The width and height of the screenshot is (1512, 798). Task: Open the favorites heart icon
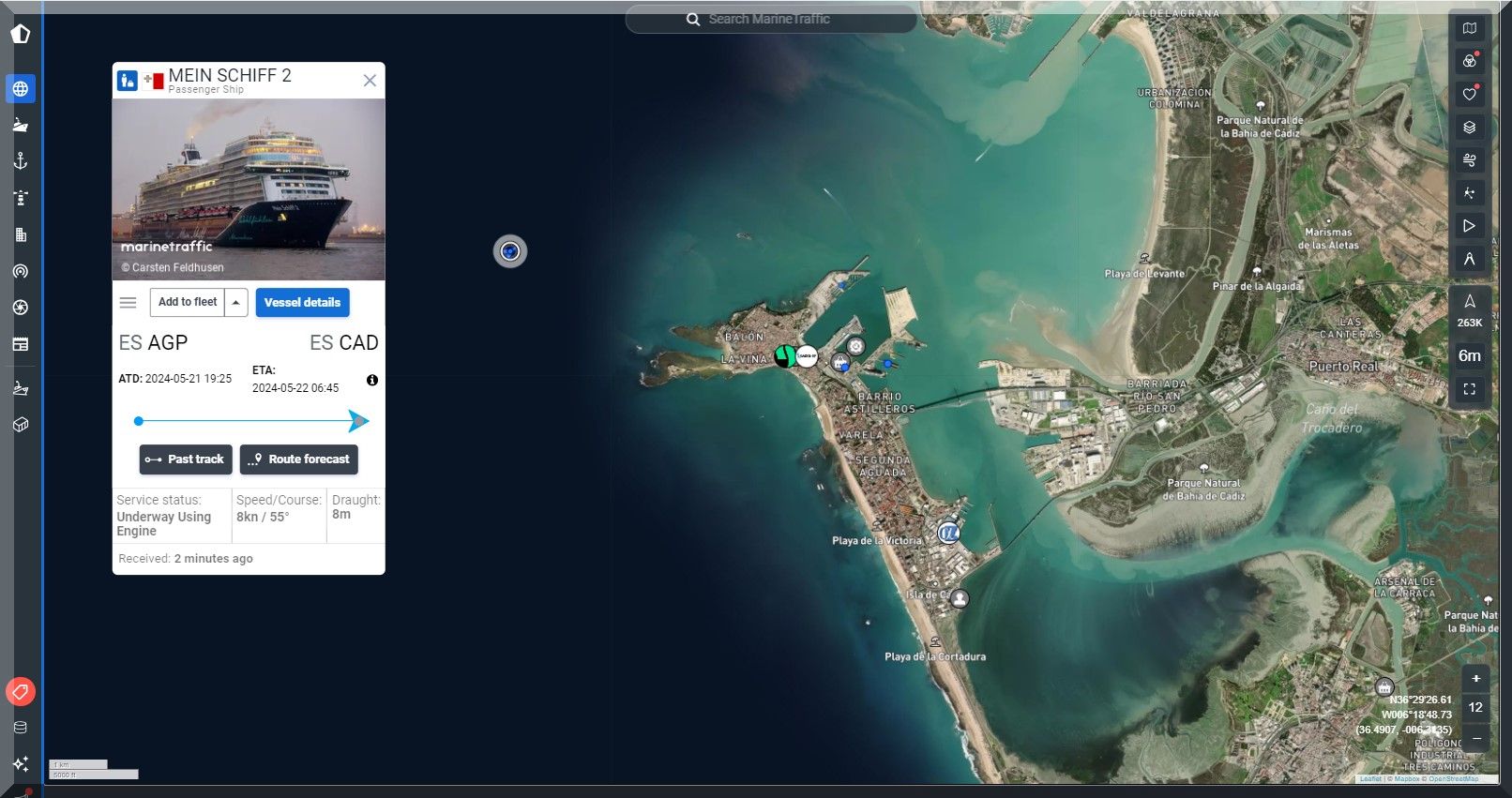pos(1469,94)
